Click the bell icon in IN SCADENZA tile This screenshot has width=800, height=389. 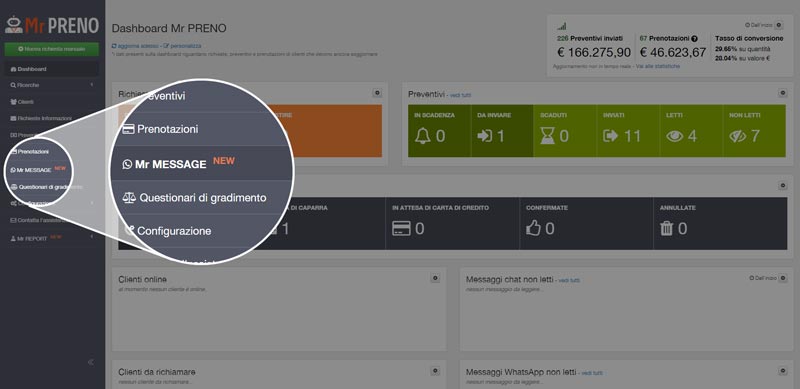click(x=422, y=136)
